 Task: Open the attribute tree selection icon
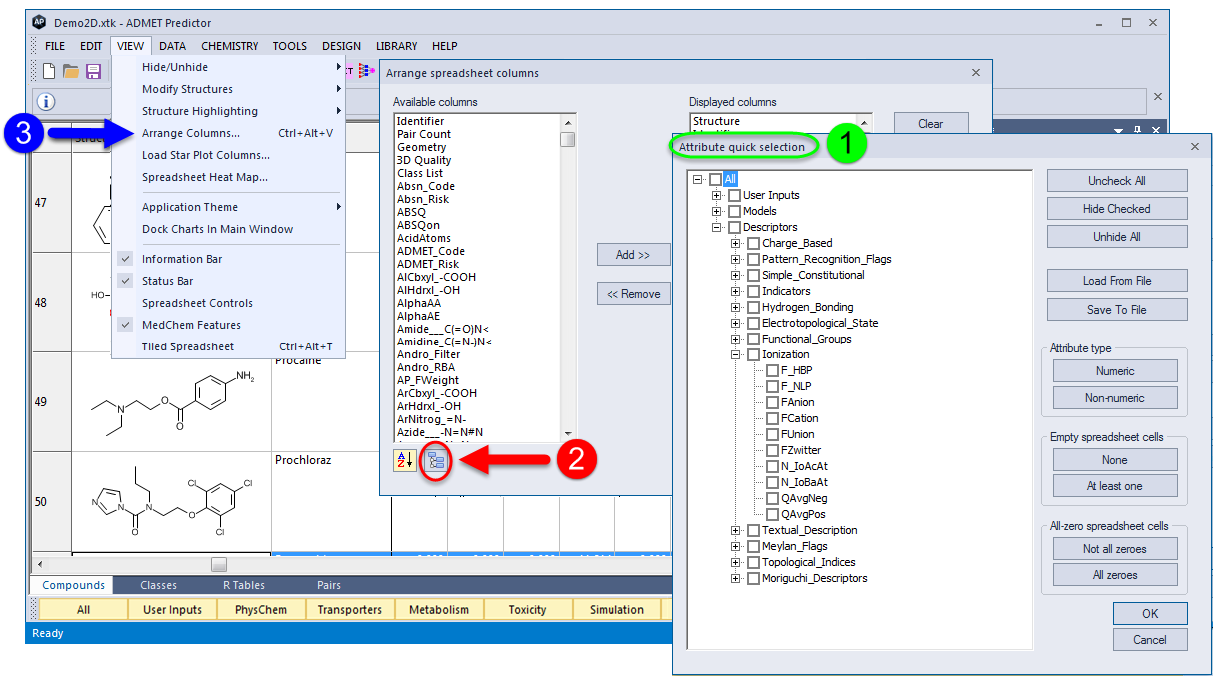435,460
